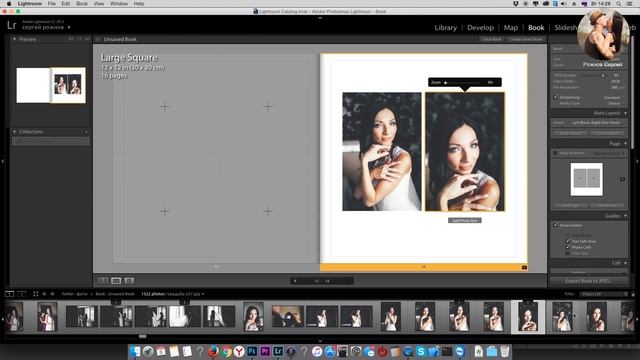The width and height of the screenshot is (640, 360).
Task: Click the previous page arrow in page navigator
Action: point(295,281)
